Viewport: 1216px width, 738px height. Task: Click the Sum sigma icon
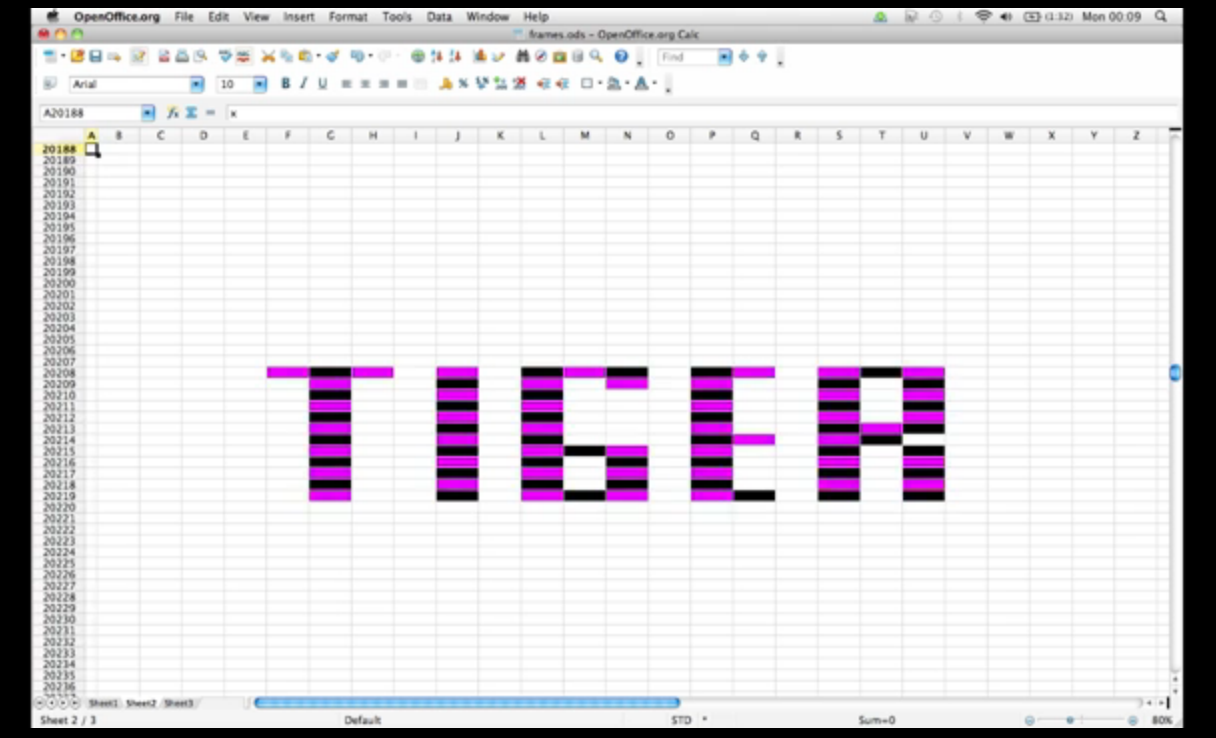[x=191, y=113]
